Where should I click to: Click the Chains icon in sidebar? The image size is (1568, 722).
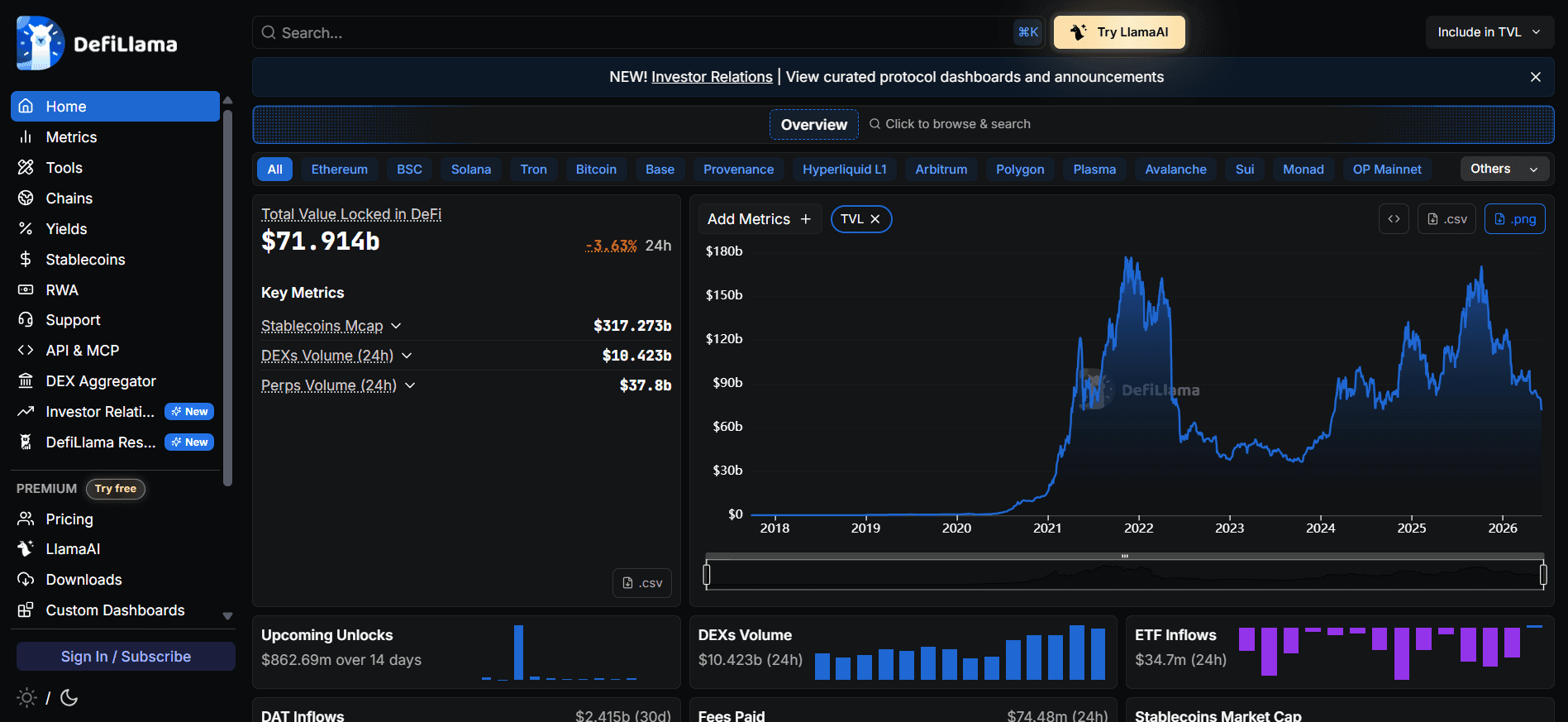(x=26, y=198)
